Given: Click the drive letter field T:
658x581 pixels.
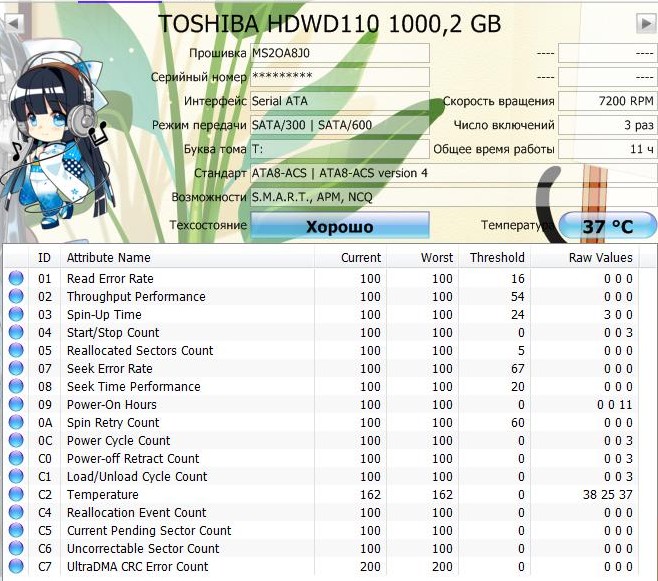Looking at the screenshot, I should pos(340,149).
